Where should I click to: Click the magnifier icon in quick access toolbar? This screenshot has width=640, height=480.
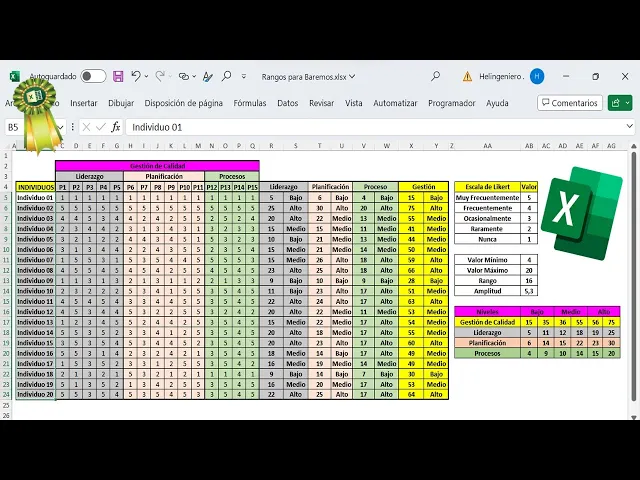click(x=226, y=76)
